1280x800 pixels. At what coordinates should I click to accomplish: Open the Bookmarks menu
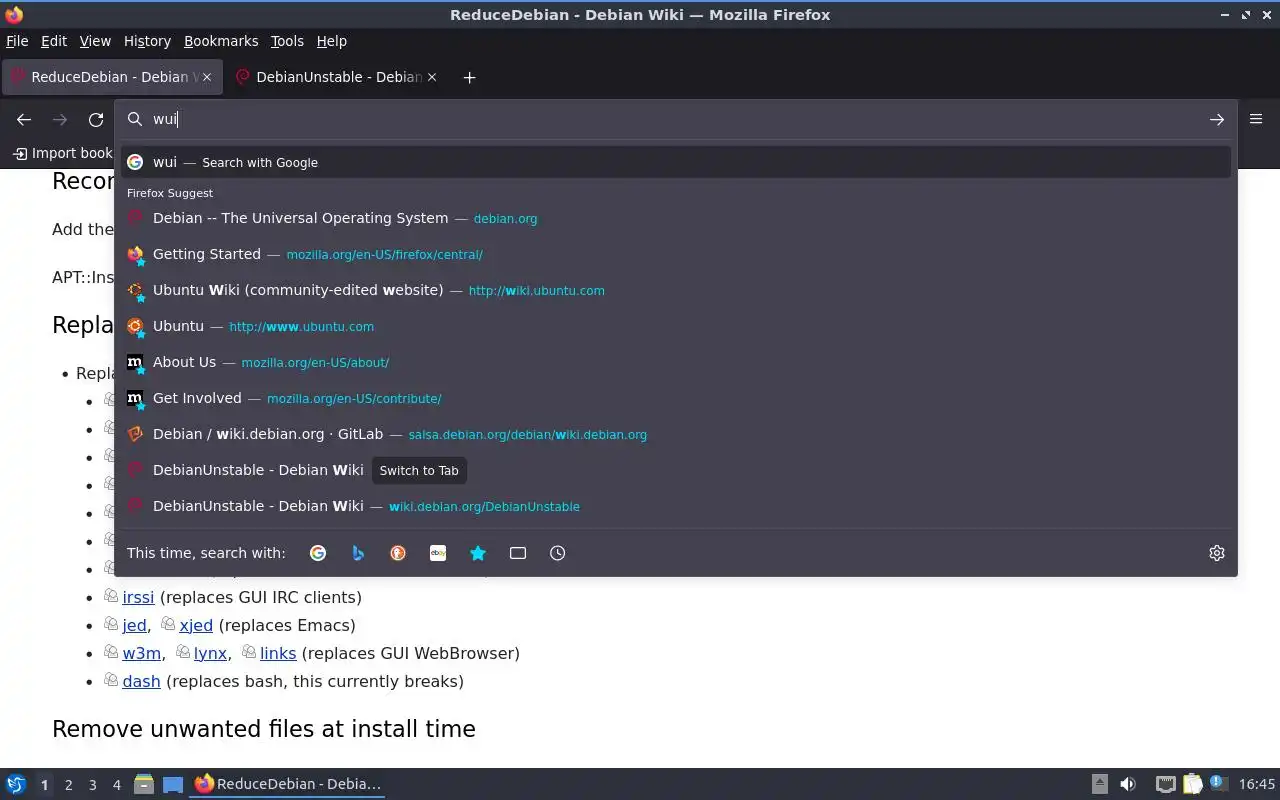tap(221, 41)
